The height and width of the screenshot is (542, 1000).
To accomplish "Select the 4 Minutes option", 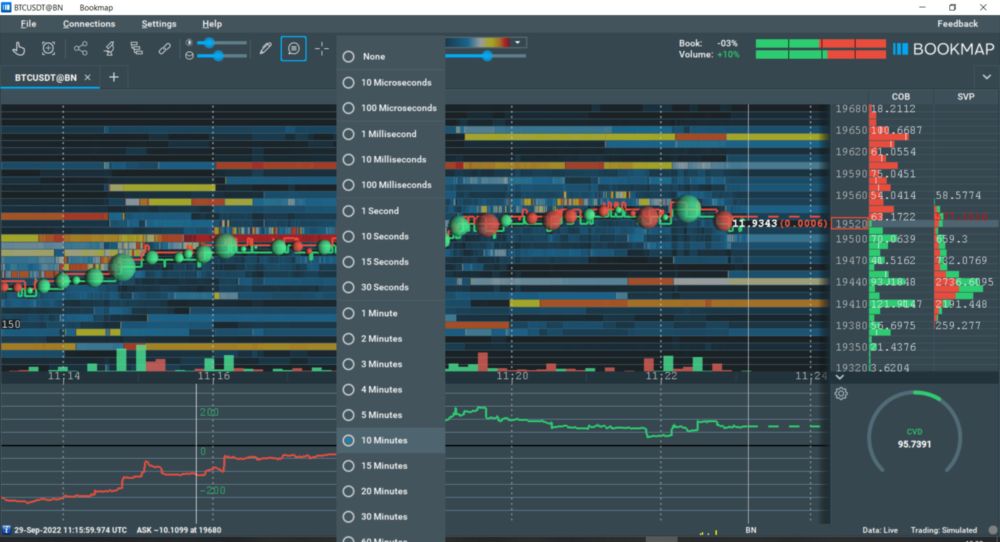I will click(x=390, y=390).
